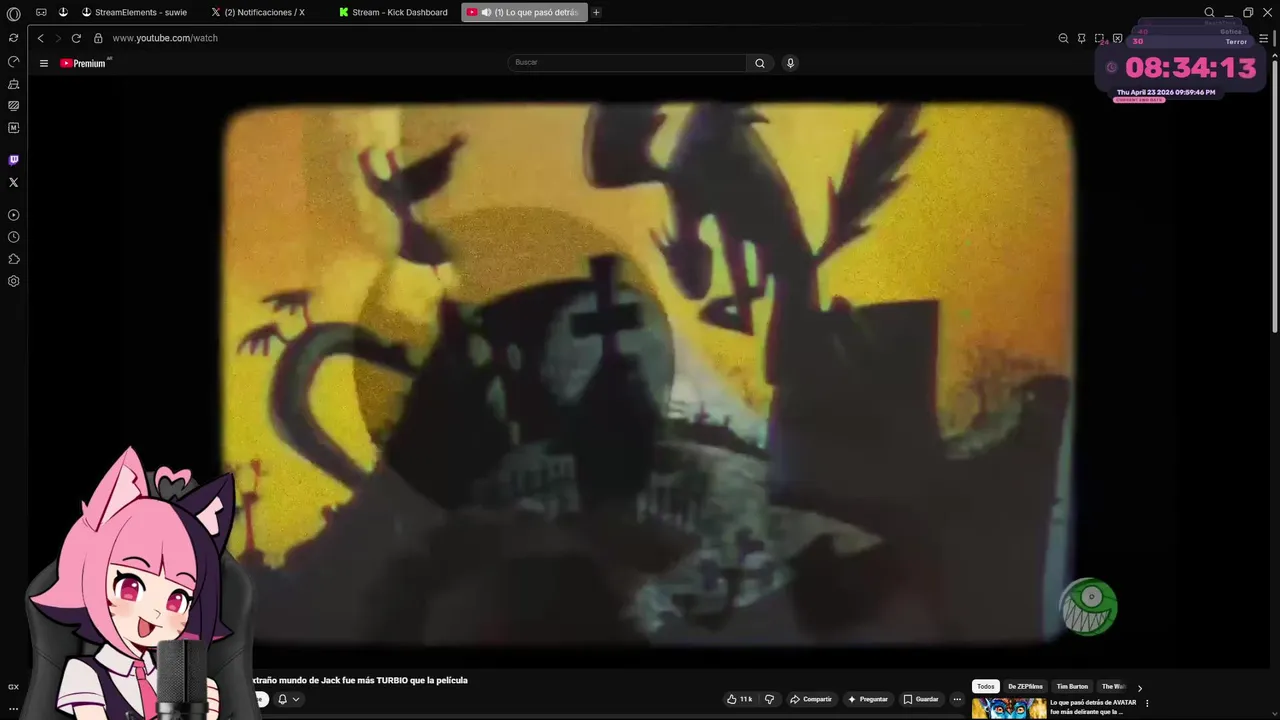
Task: Open the sidebar refresh arrows icon
Action: (x=13, y=38)
